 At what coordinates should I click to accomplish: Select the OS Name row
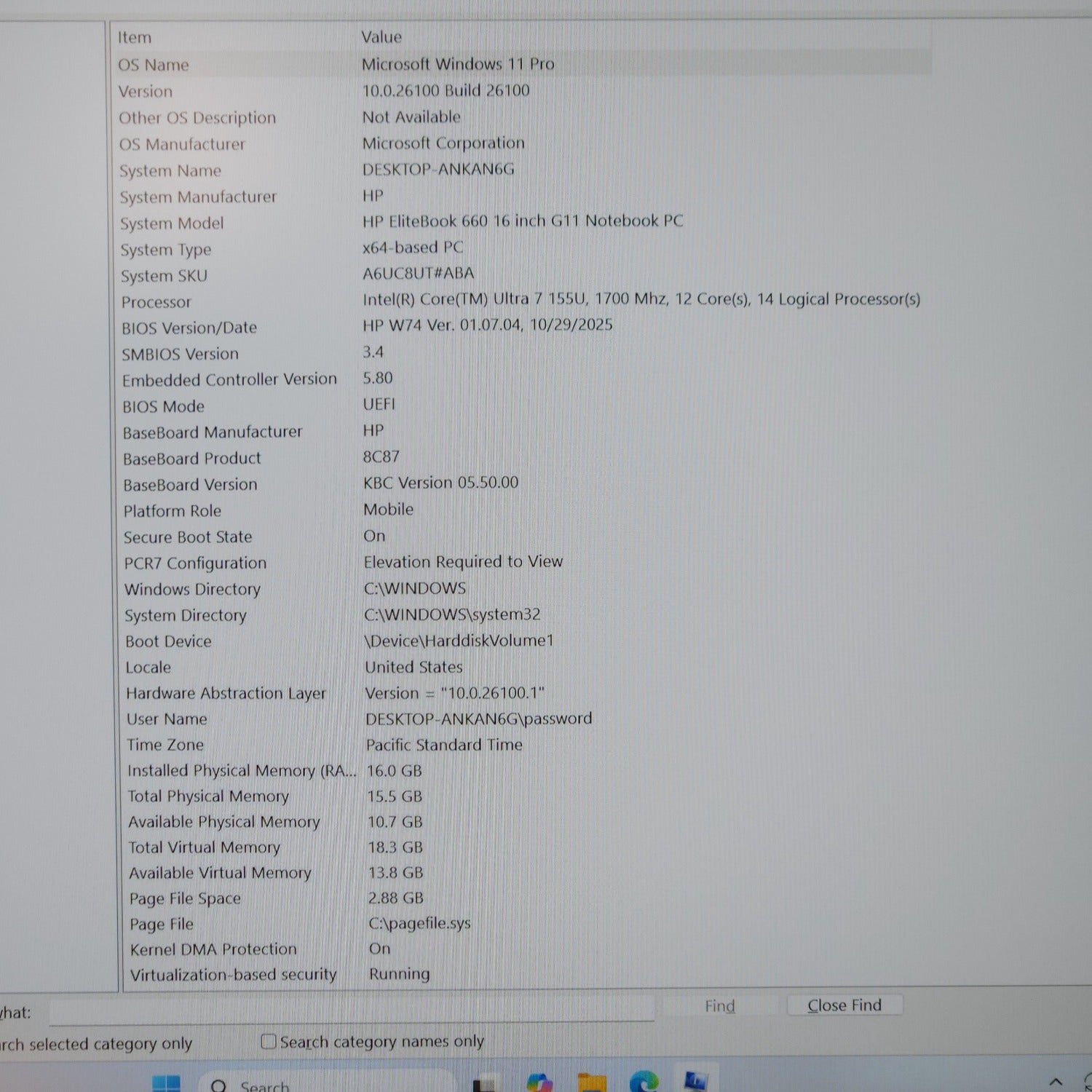[154, 65]
